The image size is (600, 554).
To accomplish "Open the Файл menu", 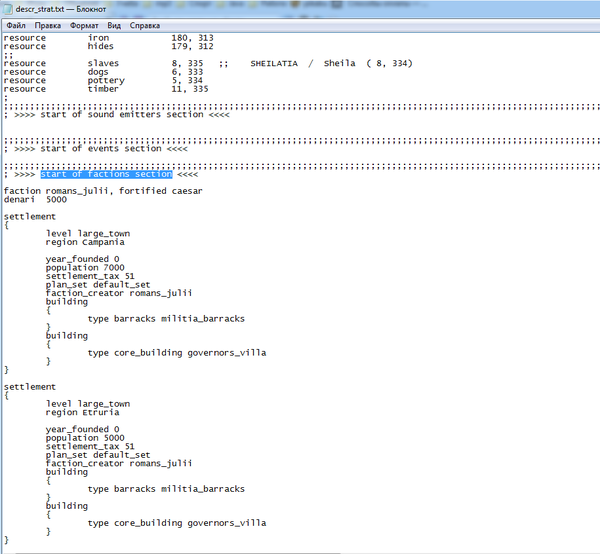I will click(x=15, y=24).
